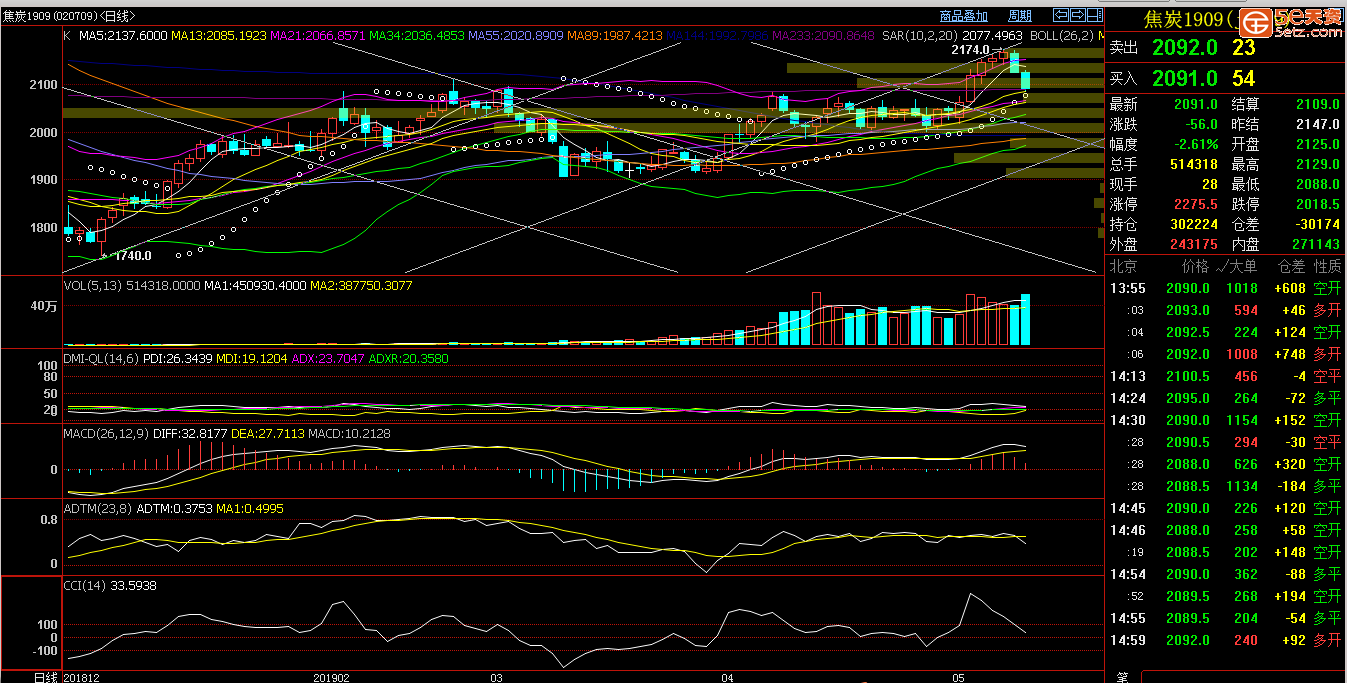1347x683 pixels.
Task: Click the 日线 period label at bottom left
Action: pyautogui.click(x=46, y=677)
